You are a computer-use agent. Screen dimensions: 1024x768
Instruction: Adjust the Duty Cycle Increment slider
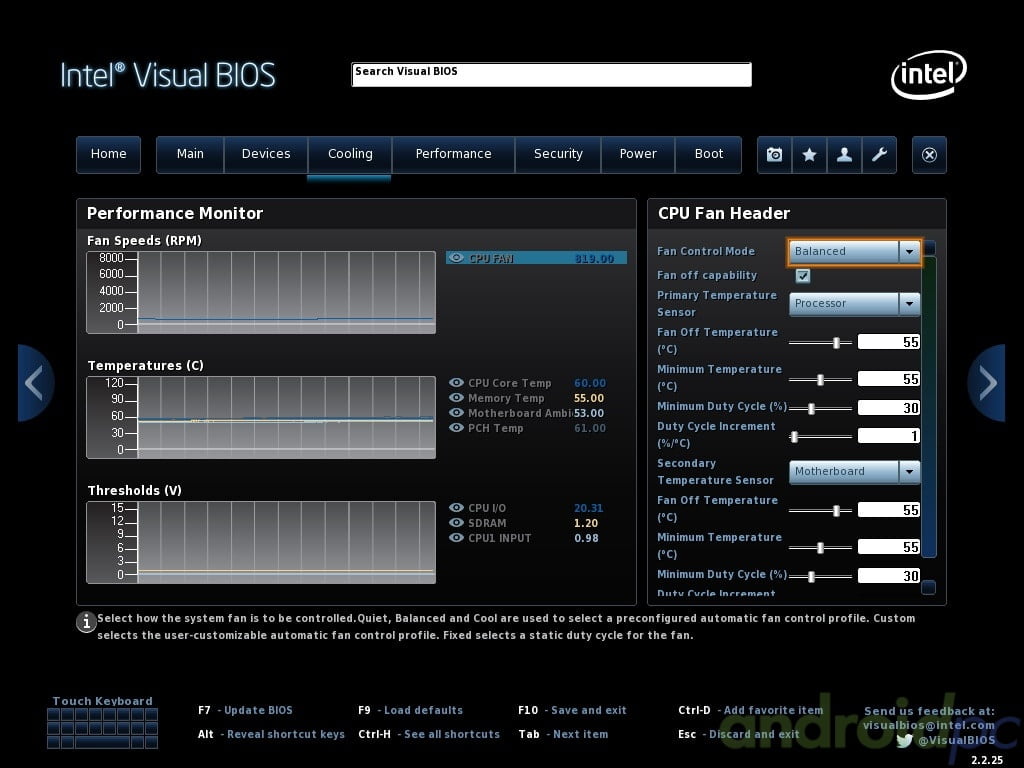tap(795, 437)
